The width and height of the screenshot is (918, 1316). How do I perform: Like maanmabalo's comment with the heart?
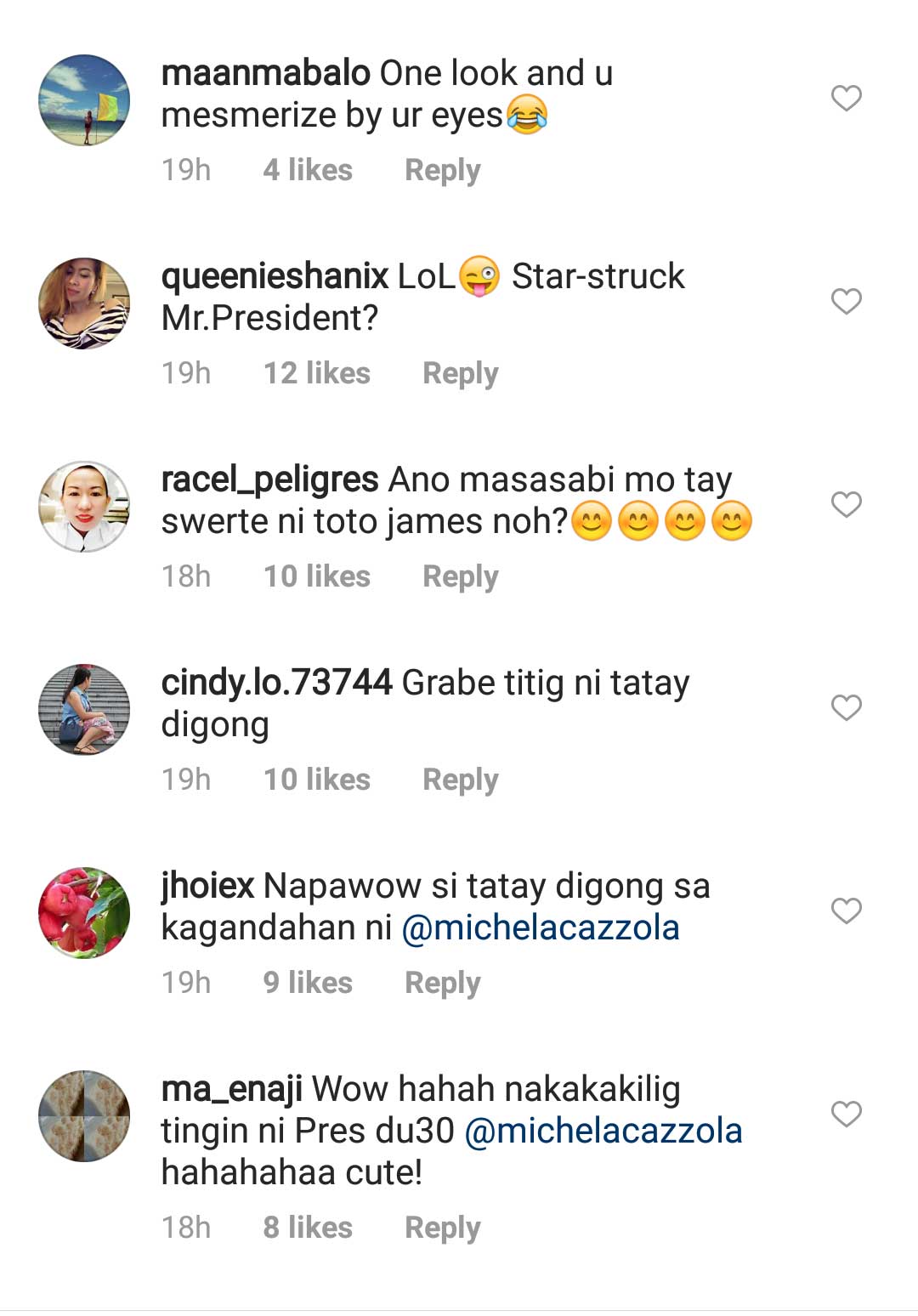click(x=846, y=98)
